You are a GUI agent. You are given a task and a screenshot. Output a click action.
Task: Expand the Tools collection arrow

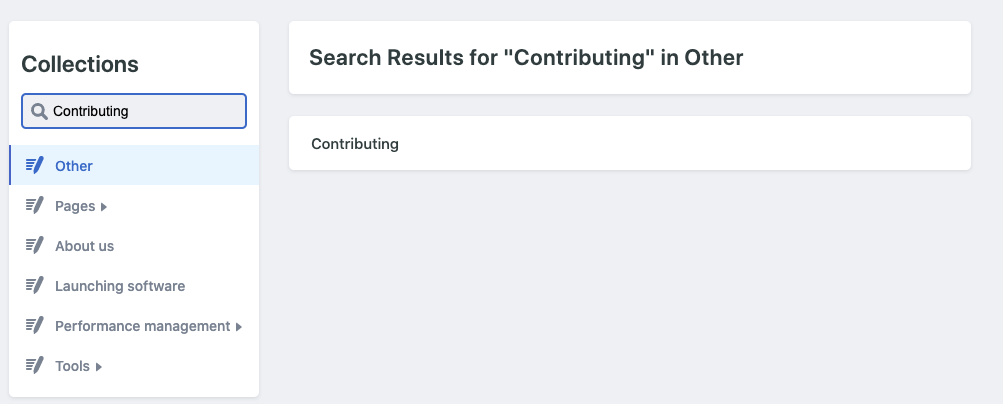(99, 367)
